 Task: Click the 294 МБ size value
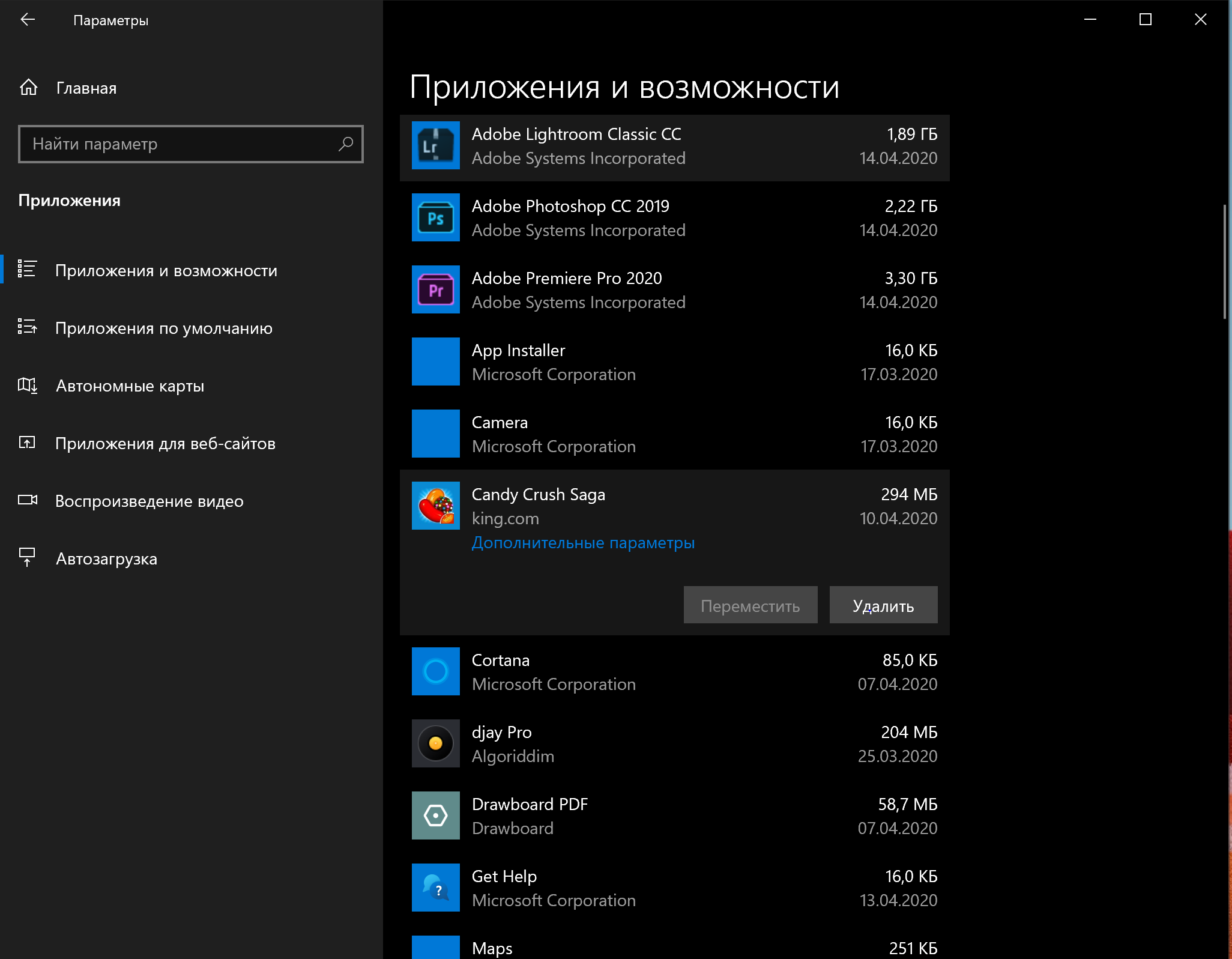pos(909,494)
